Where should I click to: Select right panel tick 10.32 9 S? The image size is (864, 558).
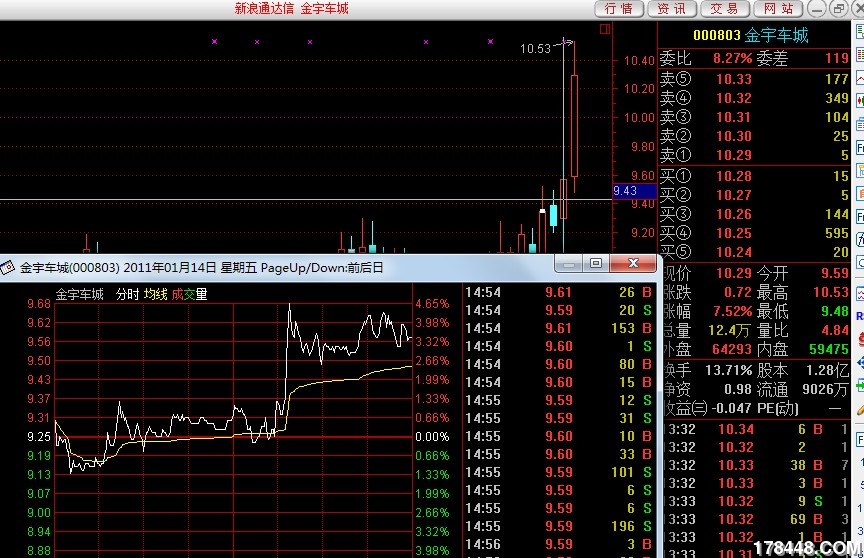point(757,501)
